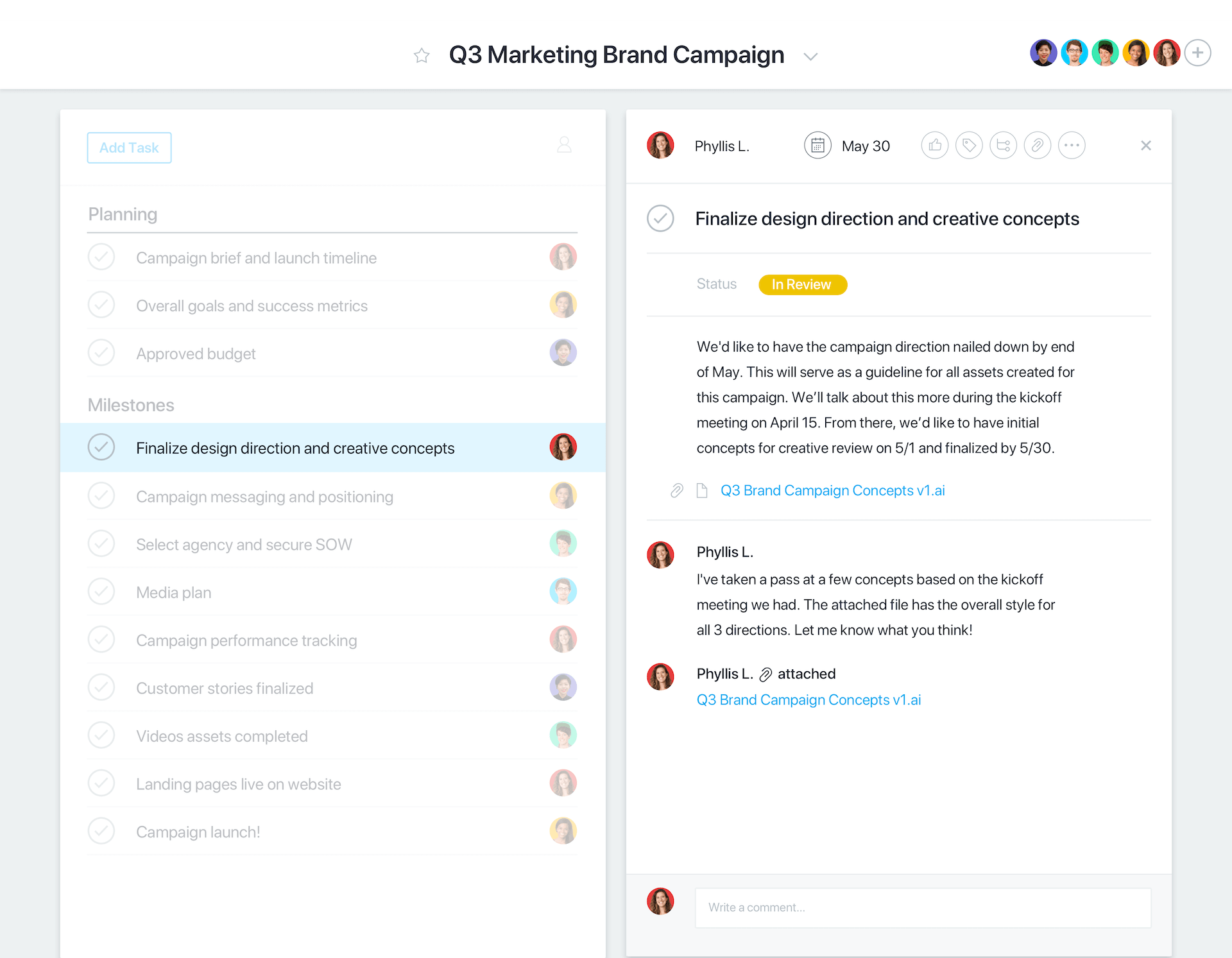The width and height of the screenshot is (1232, 958).
Task: Star the Q3 Marketing Brand Campaign project
Action: [x=422, y=55]
